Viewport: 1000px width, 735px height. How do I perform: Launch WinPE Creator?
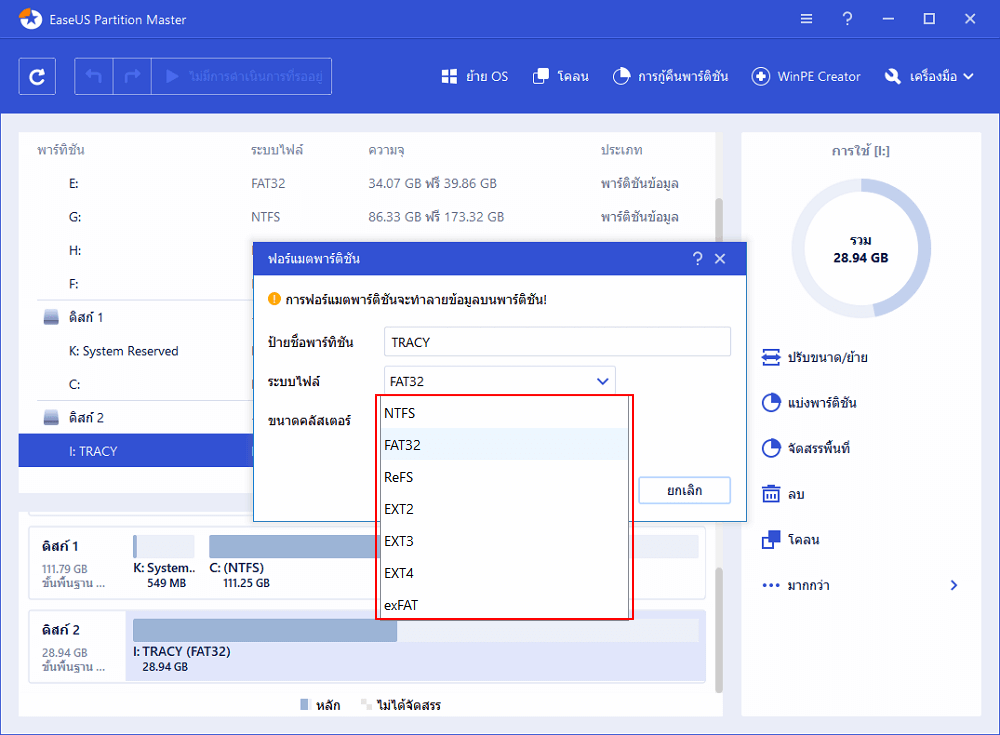tap(806, 77)
